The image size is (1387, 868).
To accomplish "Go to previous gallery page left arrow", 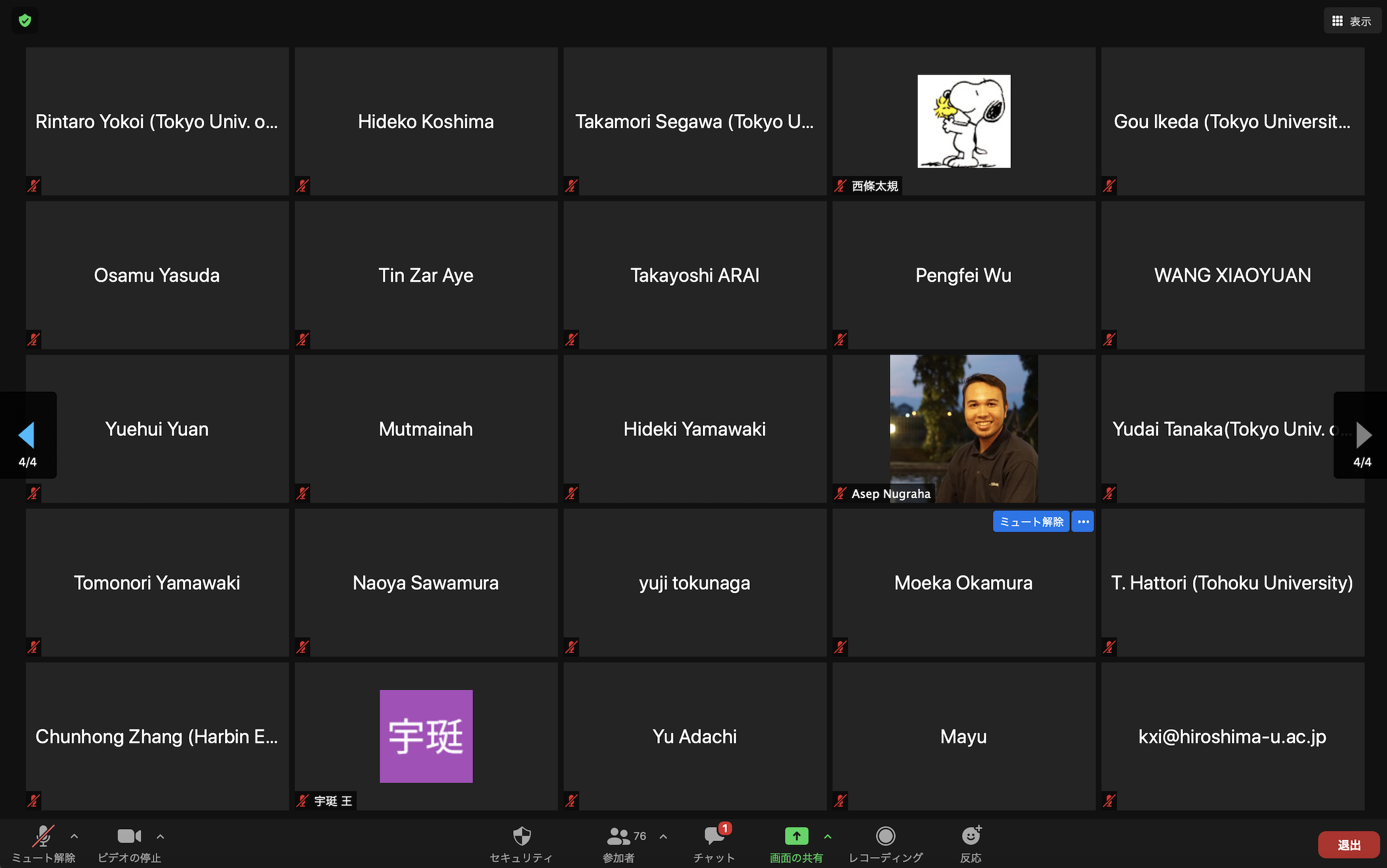I will (27, 436).
